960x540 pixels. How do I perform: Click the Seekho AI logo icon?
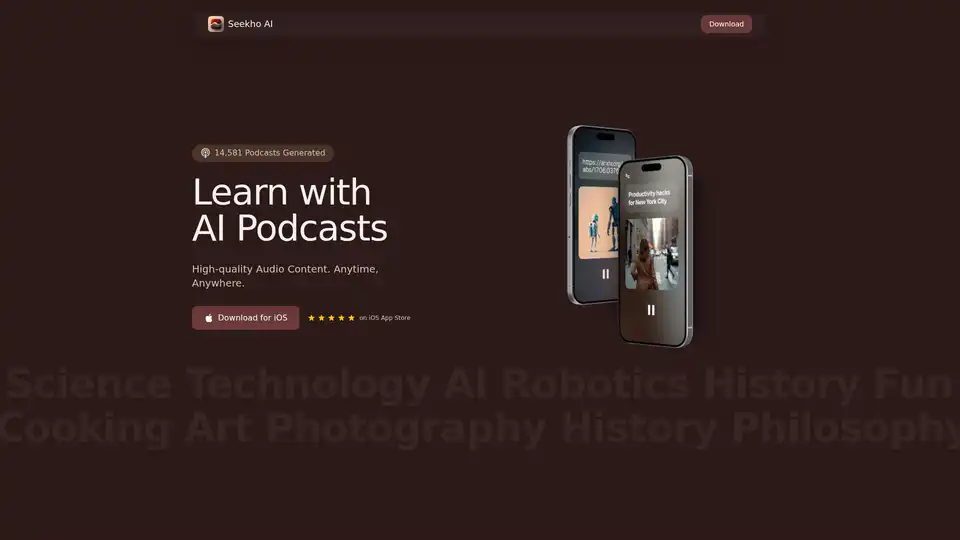[215, 24]
